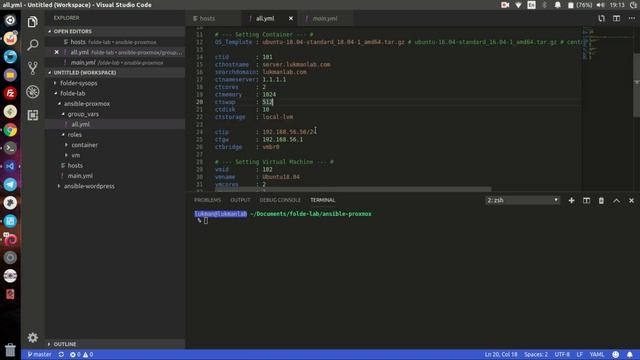Open the hosts file in explorer tree
This screenshot has height=360, width=640.
click(75, 166)
